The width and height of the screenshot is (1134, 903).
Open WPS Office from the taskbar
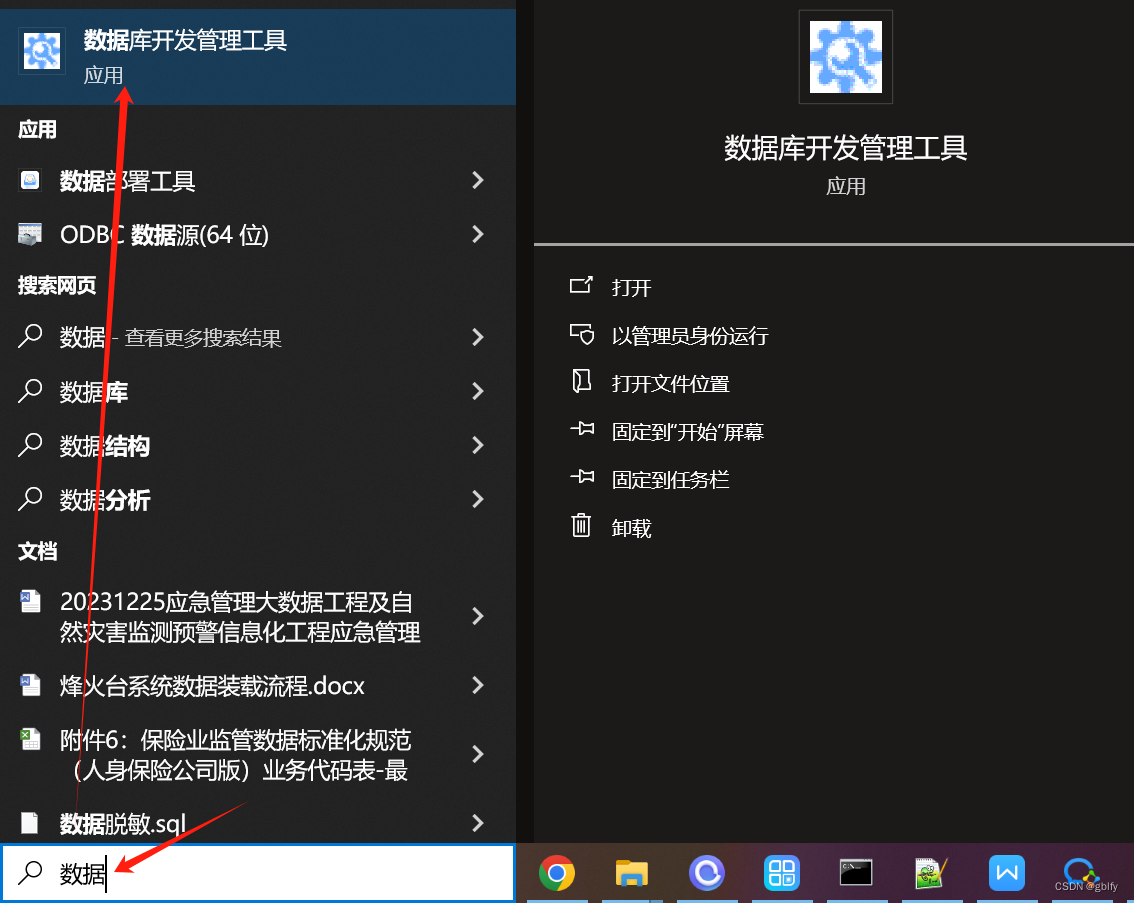pos(1007,872)
